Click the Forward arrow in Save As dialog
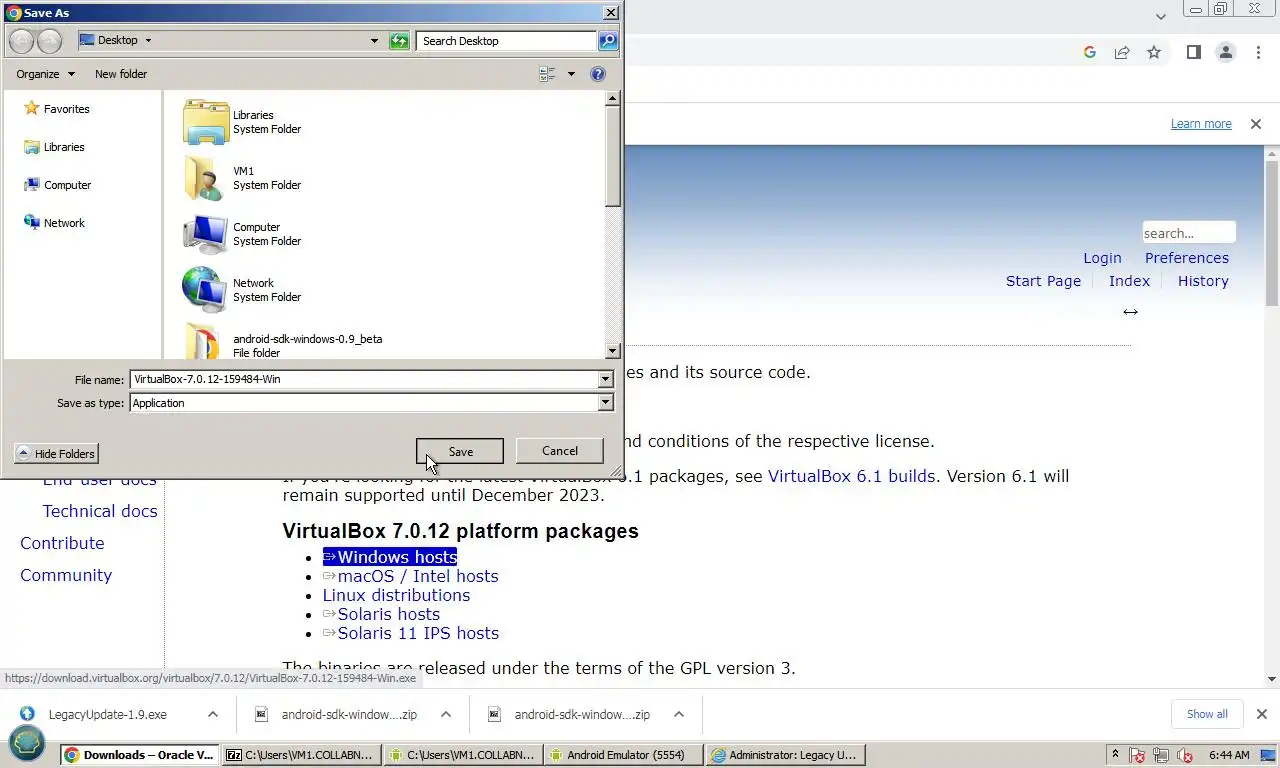This screenshot has height=768, width=1280. (x=49, y=41)
